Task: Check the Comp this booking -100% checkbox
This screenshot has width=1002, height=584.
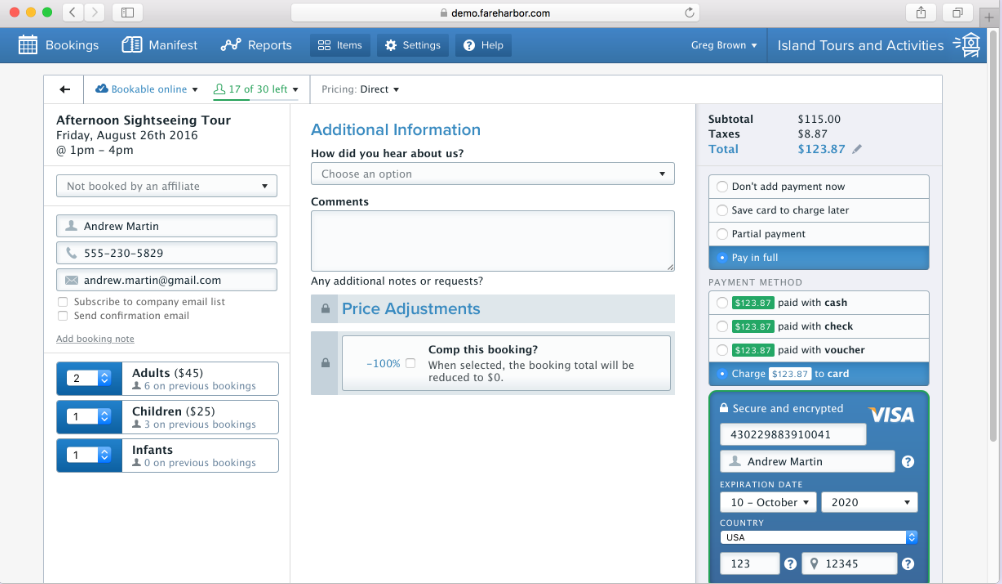Action: click(410, 363)
